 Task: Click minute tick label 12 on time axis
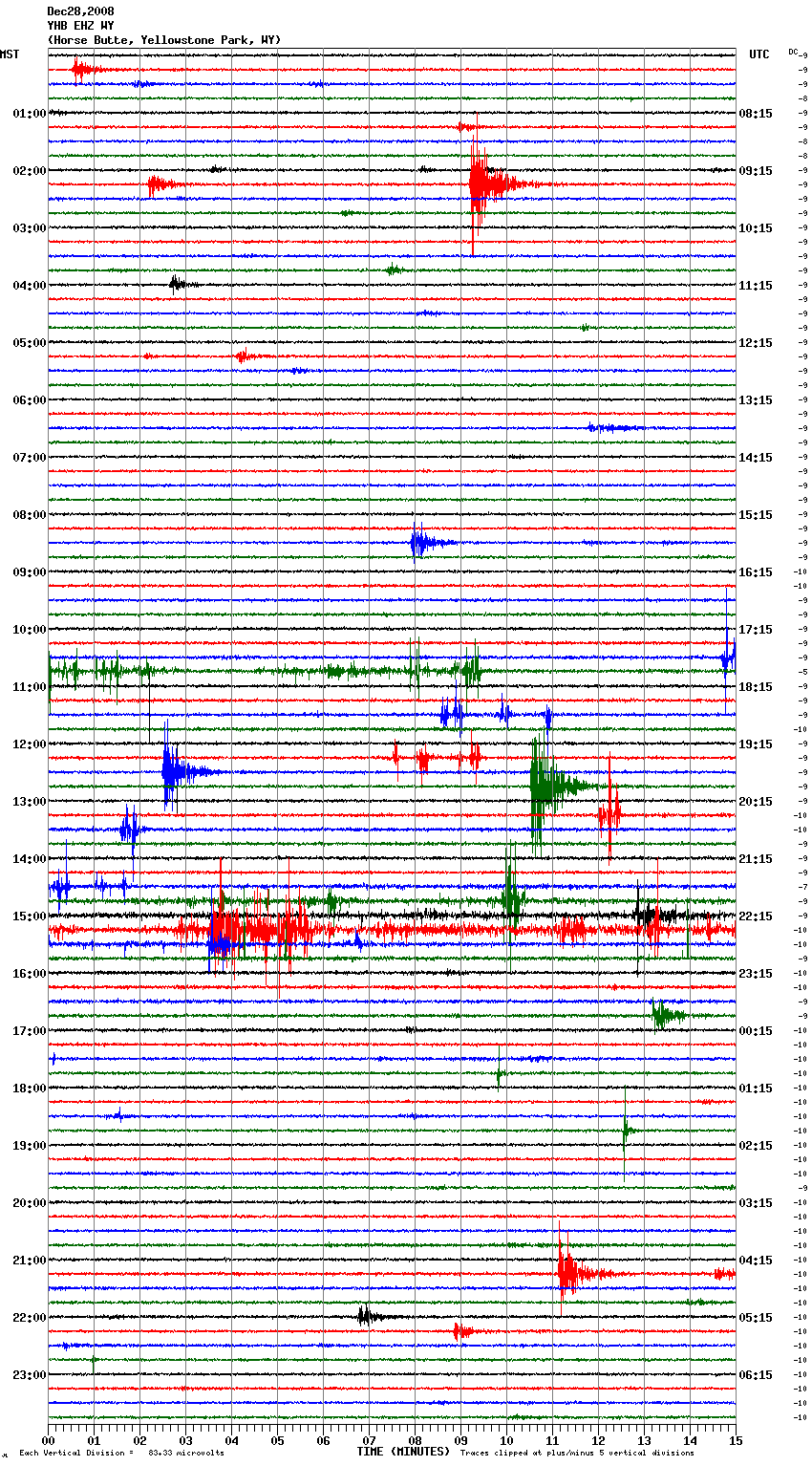click(x=598, y=1440)
